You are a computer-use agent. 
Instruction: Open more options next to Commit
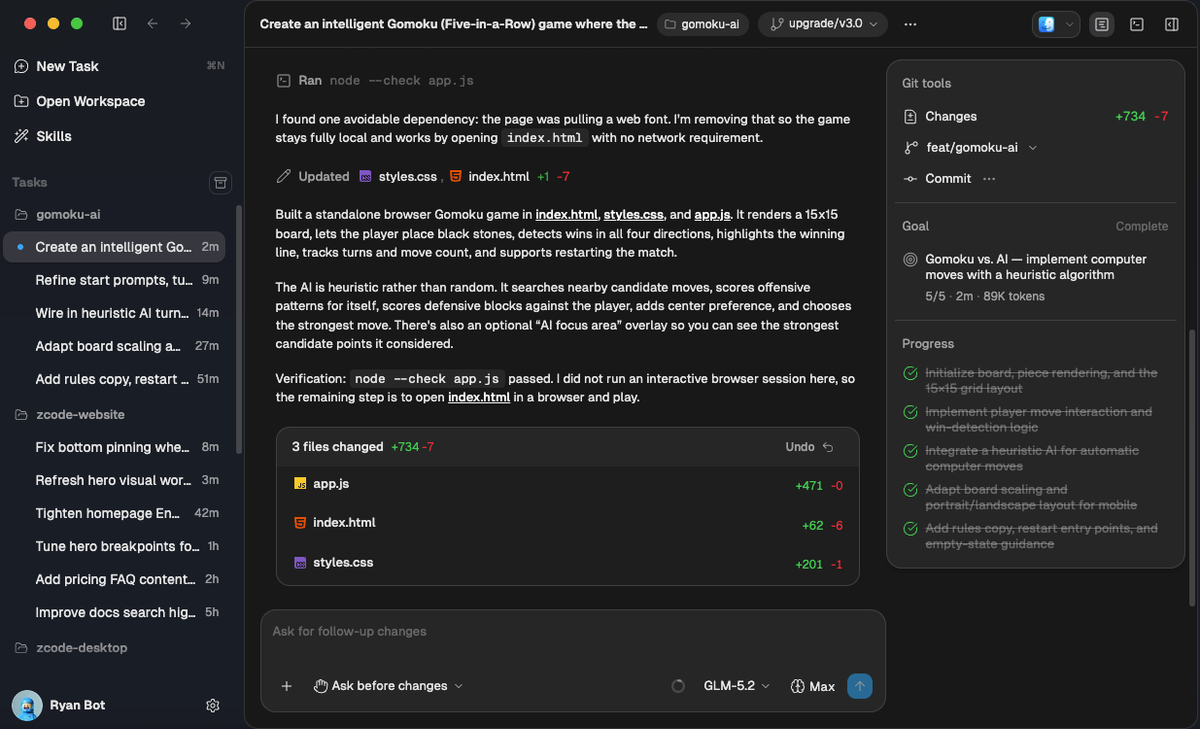(x=989, y=178)
